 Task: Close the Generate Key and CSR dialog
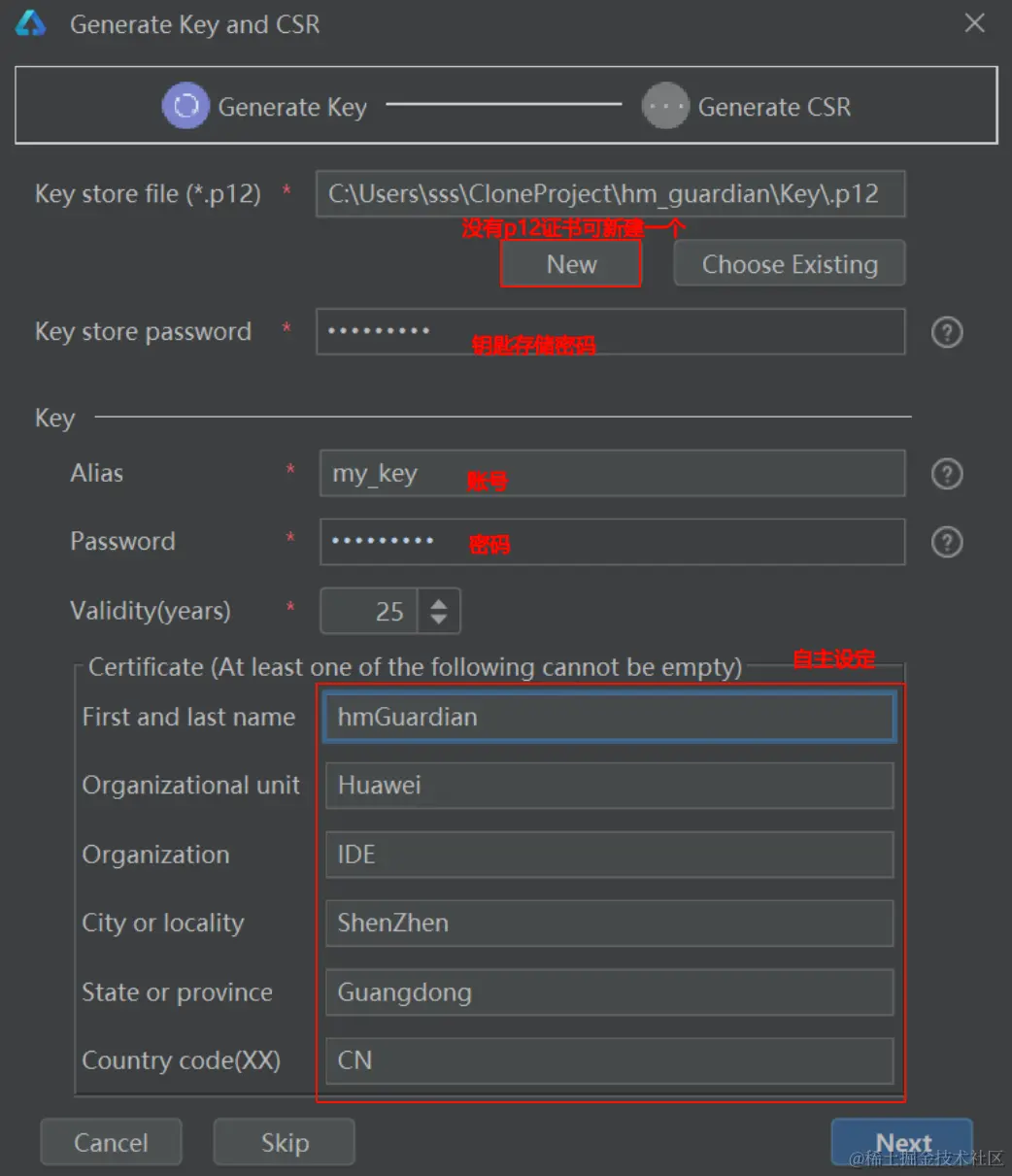pos(974,24)
